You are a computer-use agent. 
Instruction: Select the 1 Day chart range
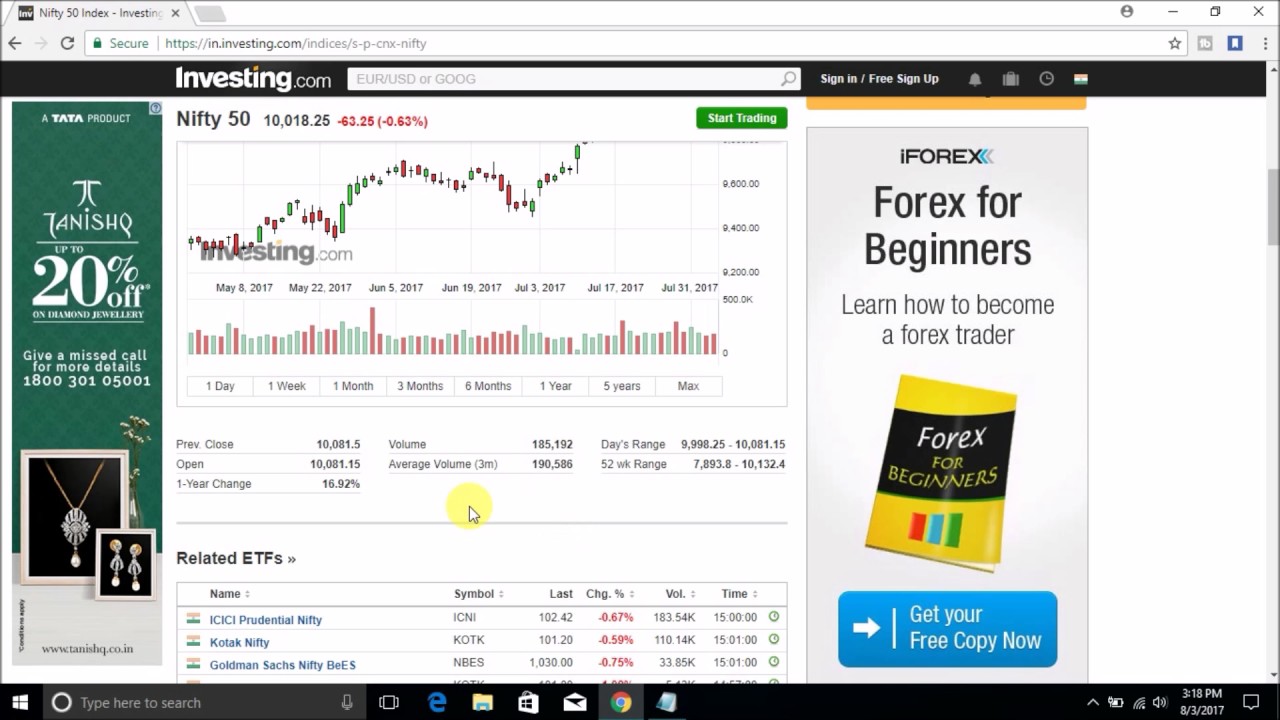(x=220, y=386)
